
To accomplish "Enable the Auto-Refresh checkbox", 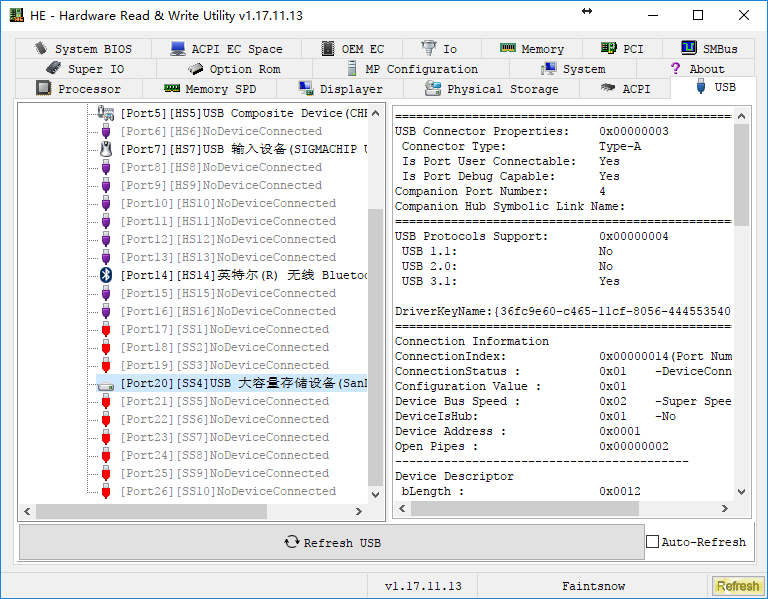I will [653, 542].
